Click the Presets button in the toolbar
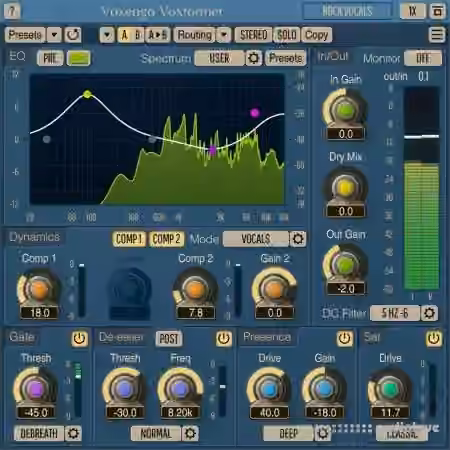Viewport: 450px width, 450px height. (25, 35)
